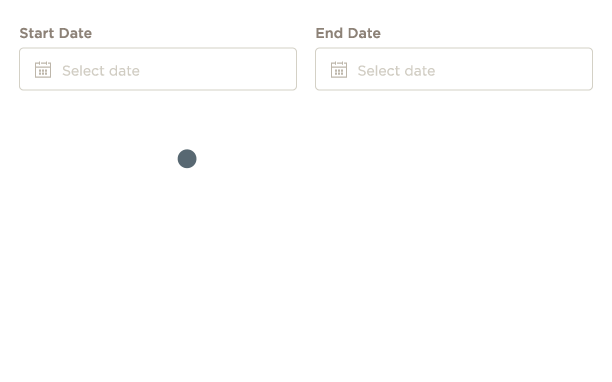The width and height of the screenshot is (612, 382).
Task: Activate the left date input box
Action: coord(158,69)
